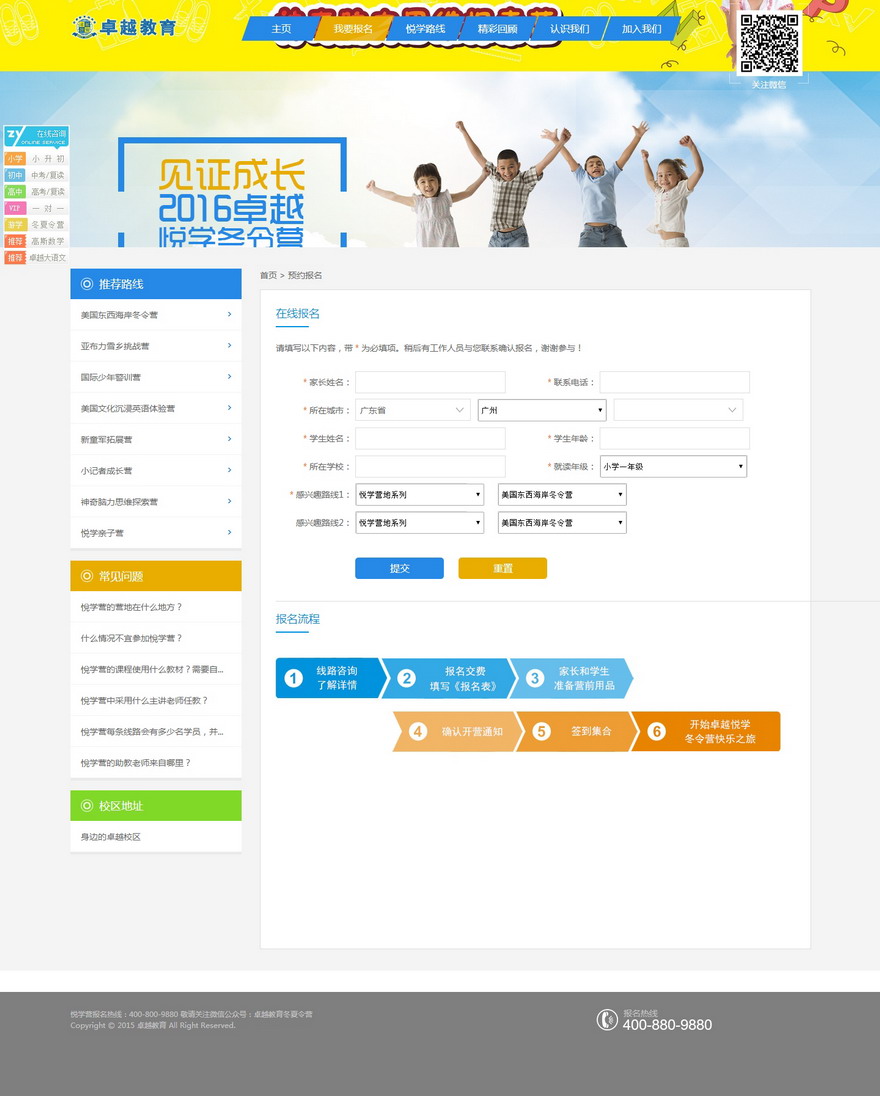Image resolution: width=880 pixels, height=1096 pixels.
Task: Focus the 联系电话 input field
Action: click(675, 382)
